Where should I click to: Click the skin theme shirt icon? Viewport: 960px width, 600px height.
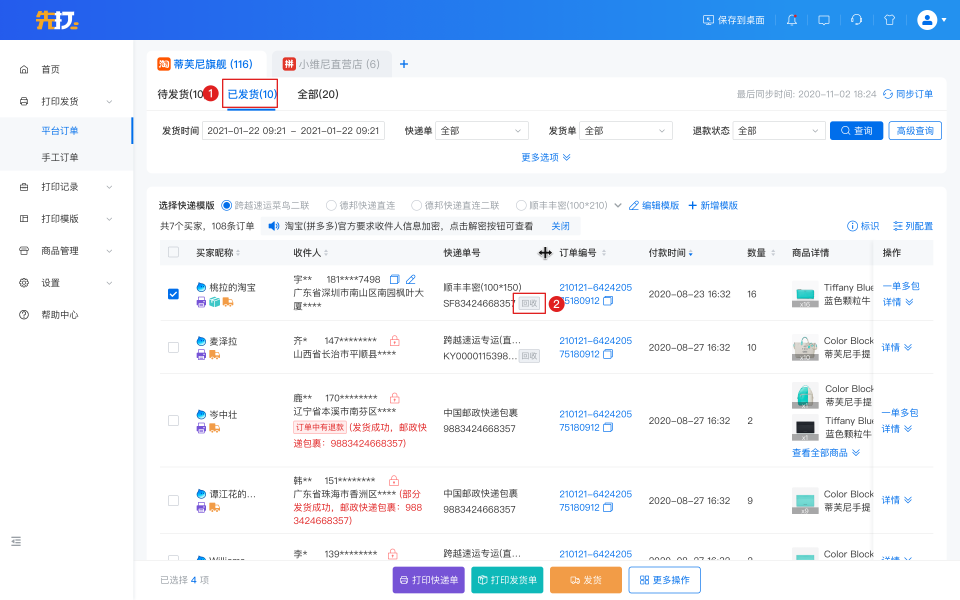889,19
